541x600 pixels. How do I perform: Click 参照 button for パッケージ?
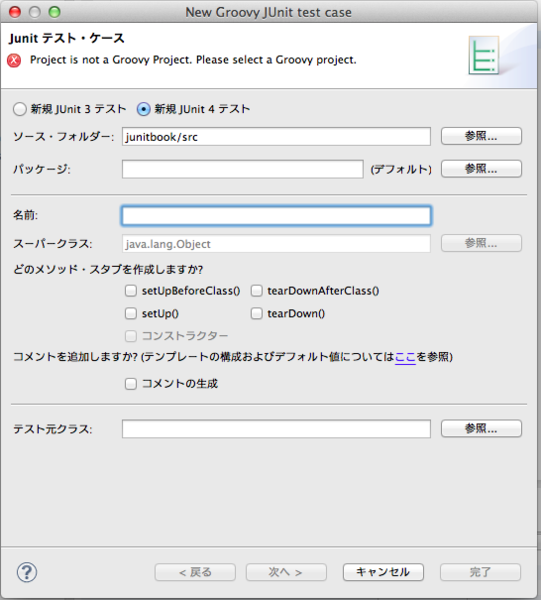(x=481, y=169)
